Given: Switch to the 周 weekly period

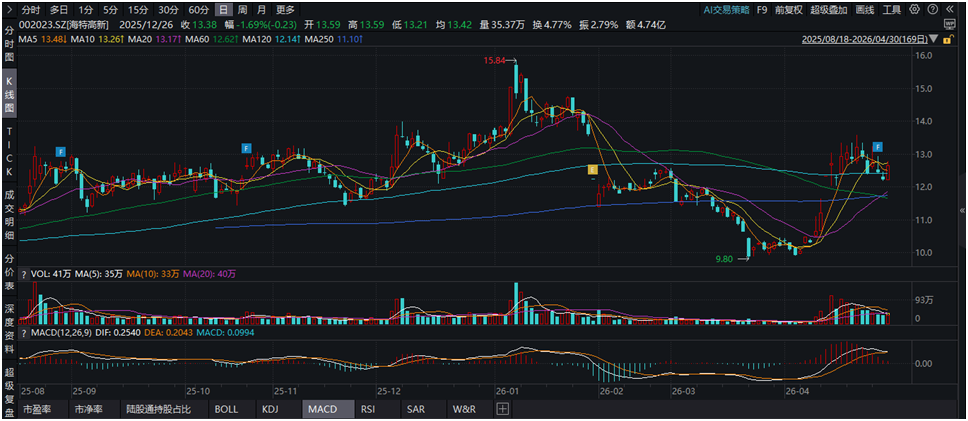Looking at the screenshot, I should click(x=243, y=10).
